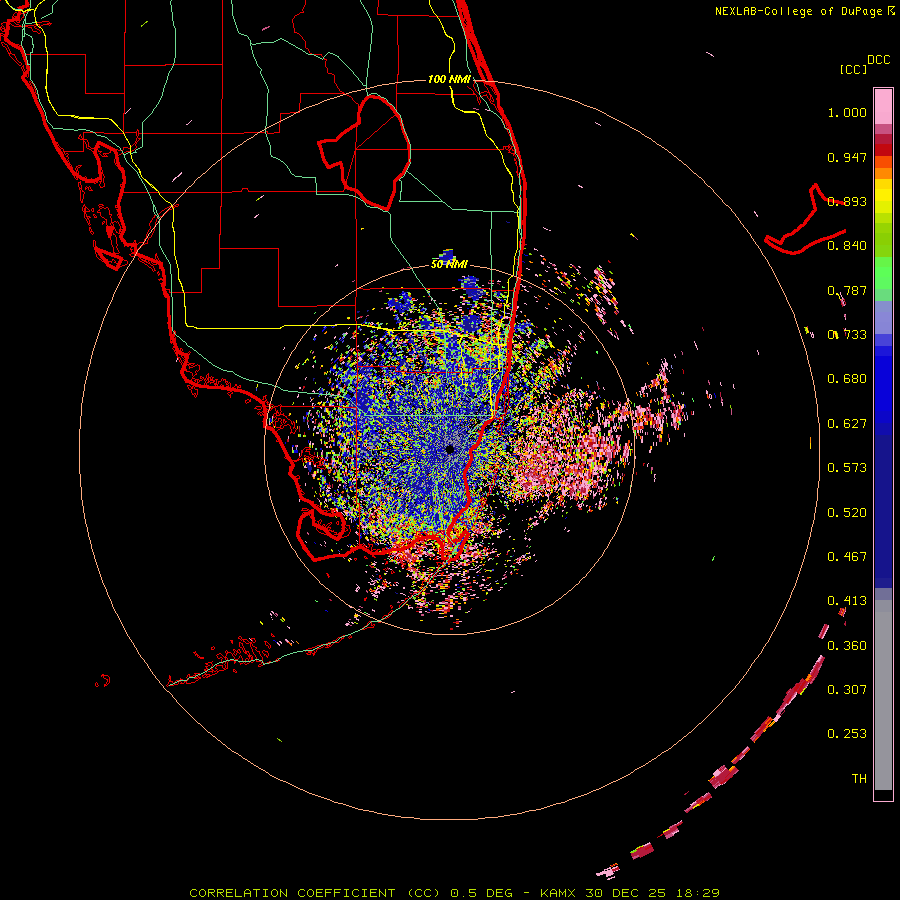The width and height of the screenshot is (900, 900).
Task: Select the 0.627 scale value
Action: [847, 424]
